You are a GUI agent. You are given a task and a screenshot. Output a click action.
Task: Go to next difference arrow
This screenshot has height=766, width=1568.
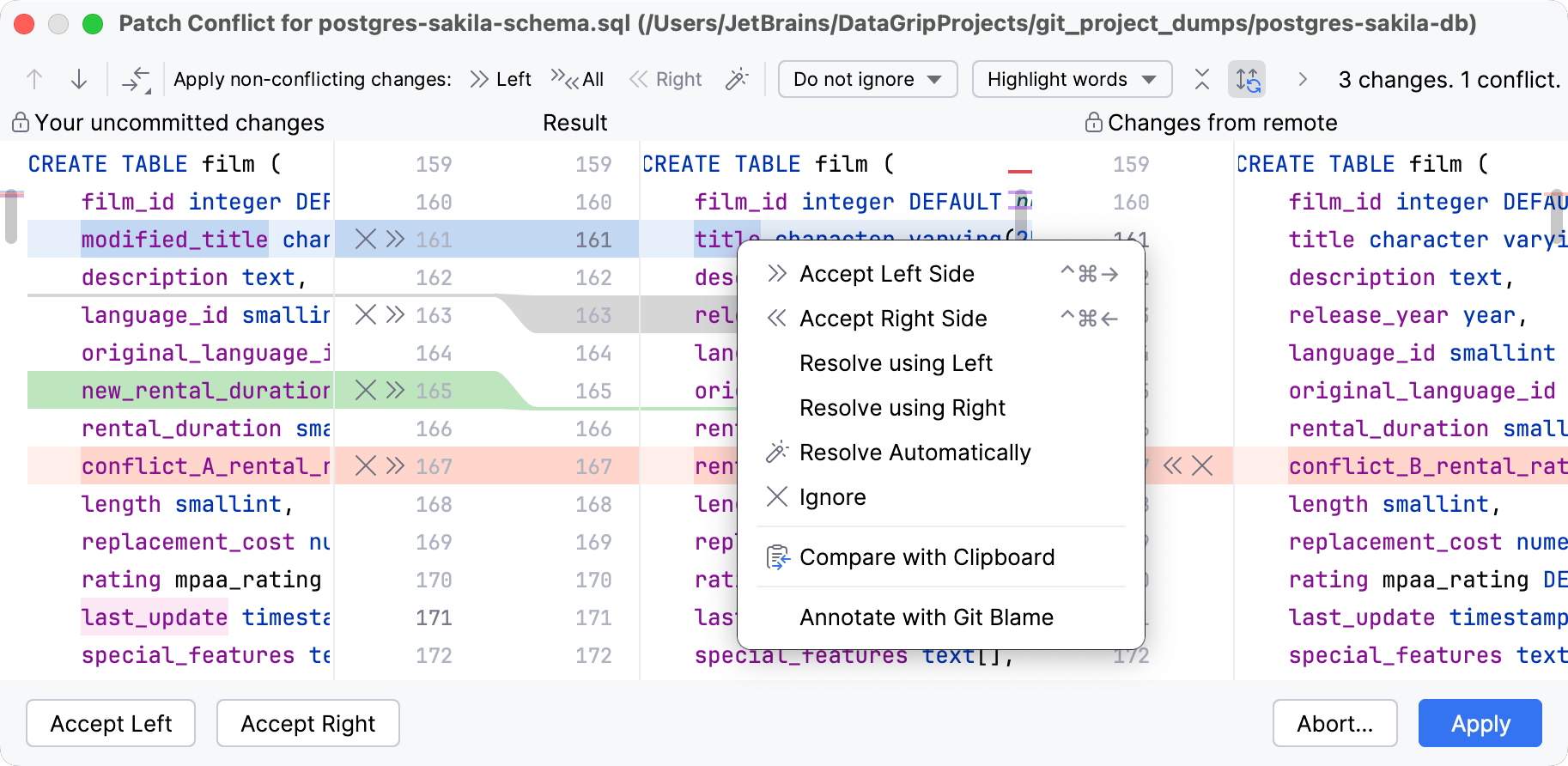point(79,80)
